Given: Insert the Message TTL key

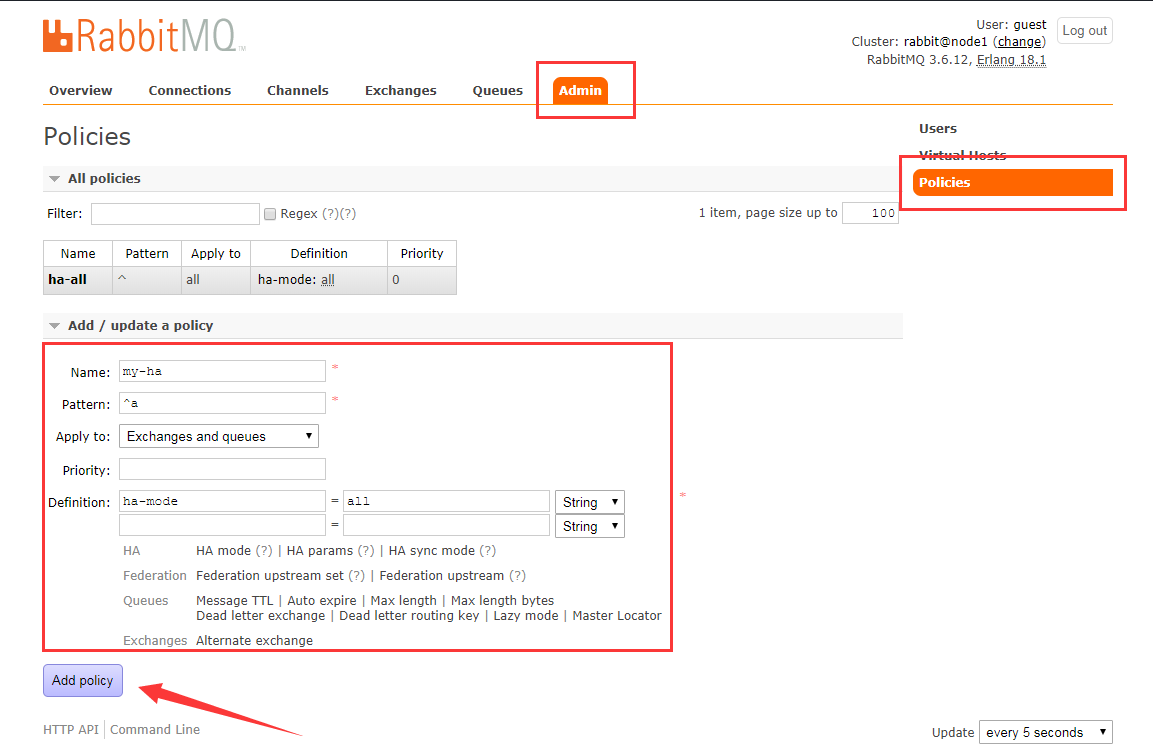Looking at the screenshot, I should (235, 601).
